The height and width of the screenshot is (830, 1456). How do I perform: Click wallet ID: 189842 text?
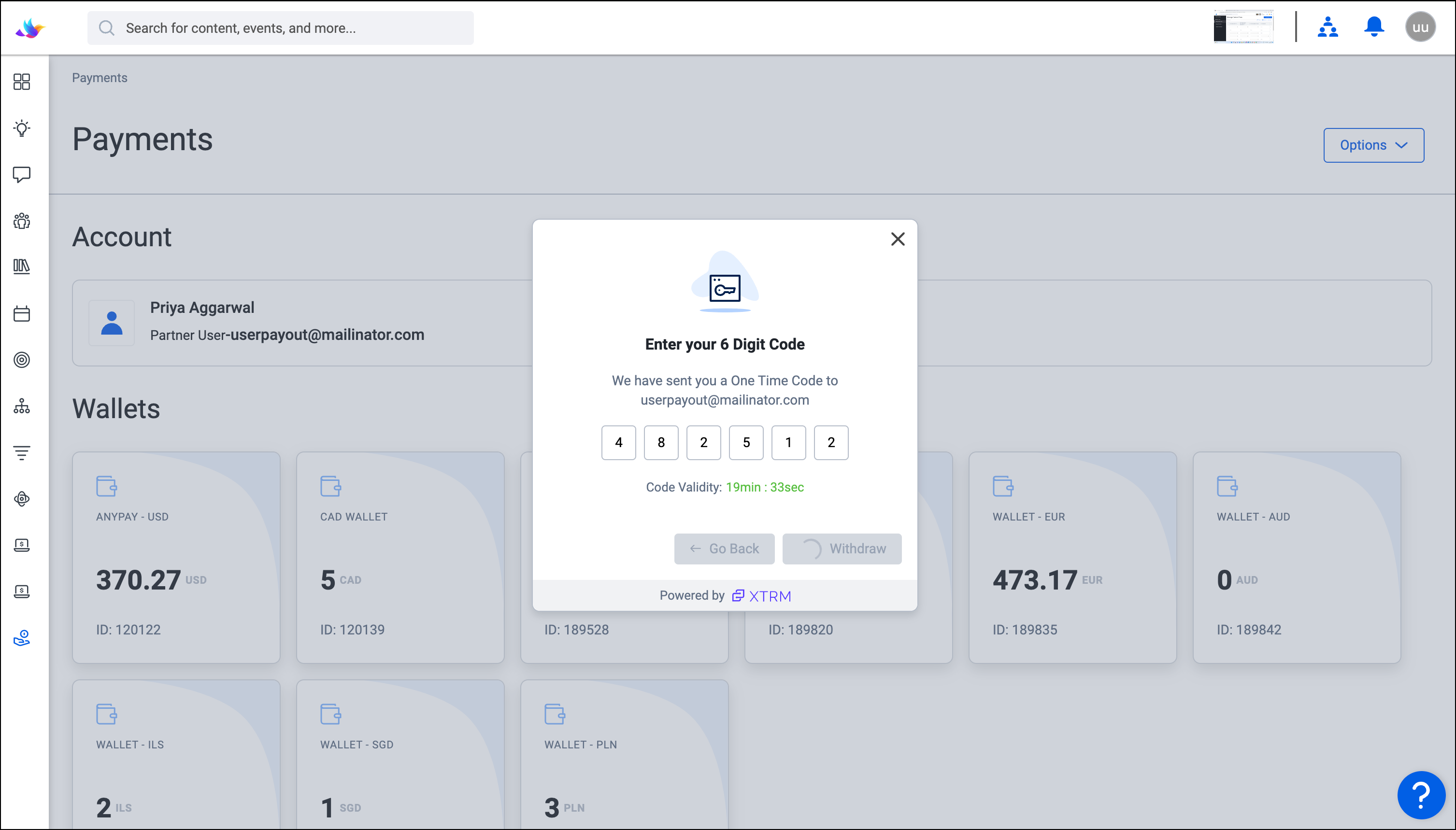(x=1249, y=629)
